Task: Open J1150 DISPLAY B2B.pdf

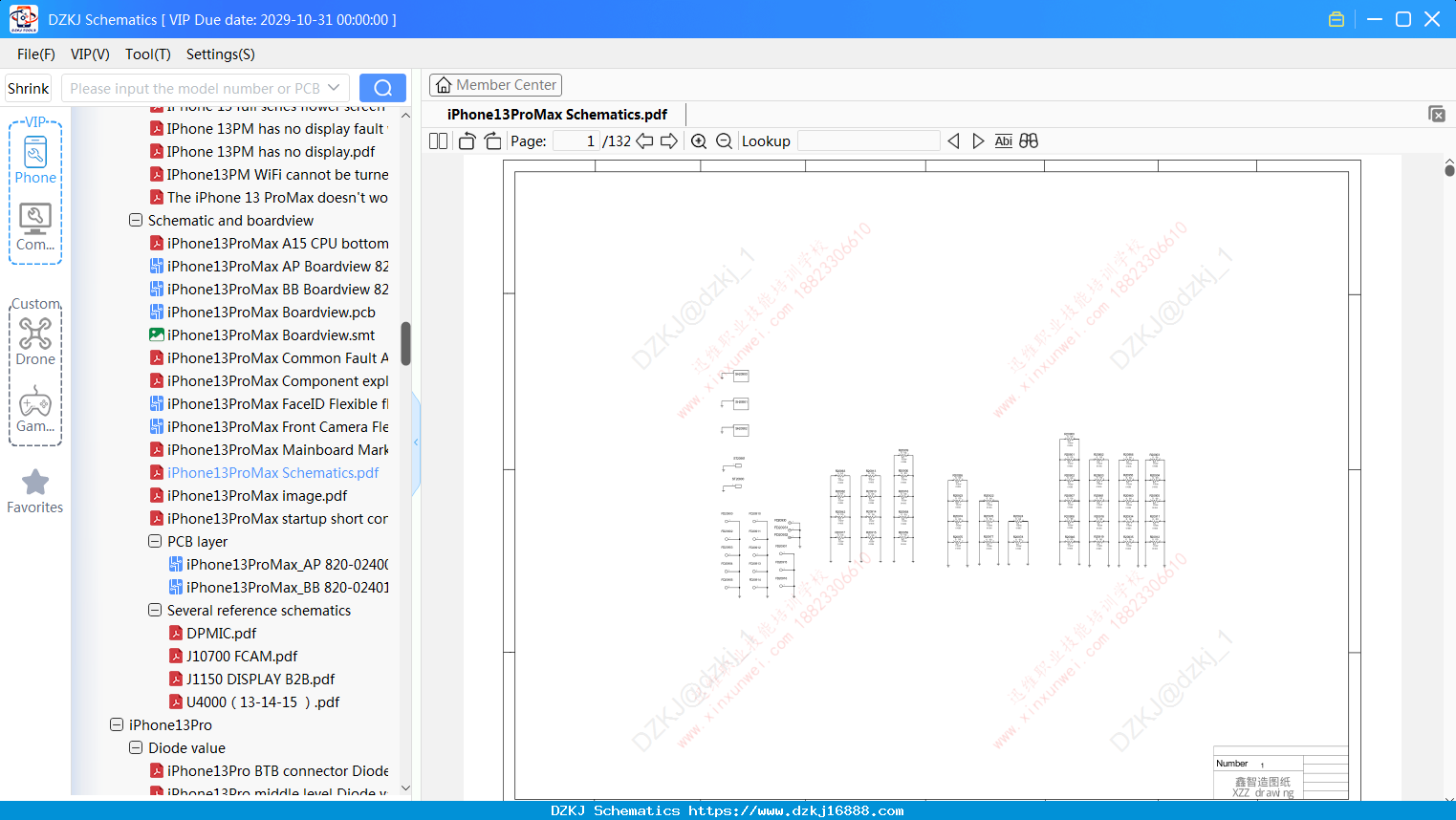Action: (x=252, y=680)
